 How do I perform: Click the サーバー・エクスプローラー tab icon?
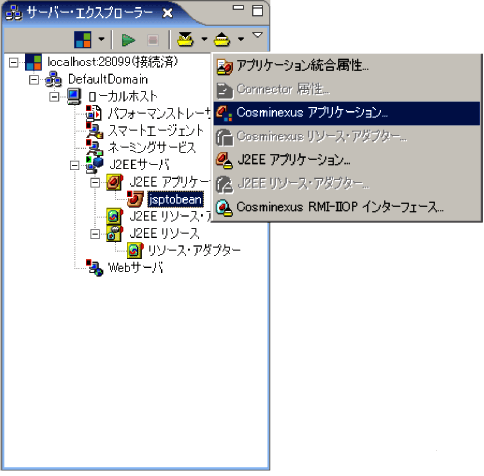click(14, 13)
